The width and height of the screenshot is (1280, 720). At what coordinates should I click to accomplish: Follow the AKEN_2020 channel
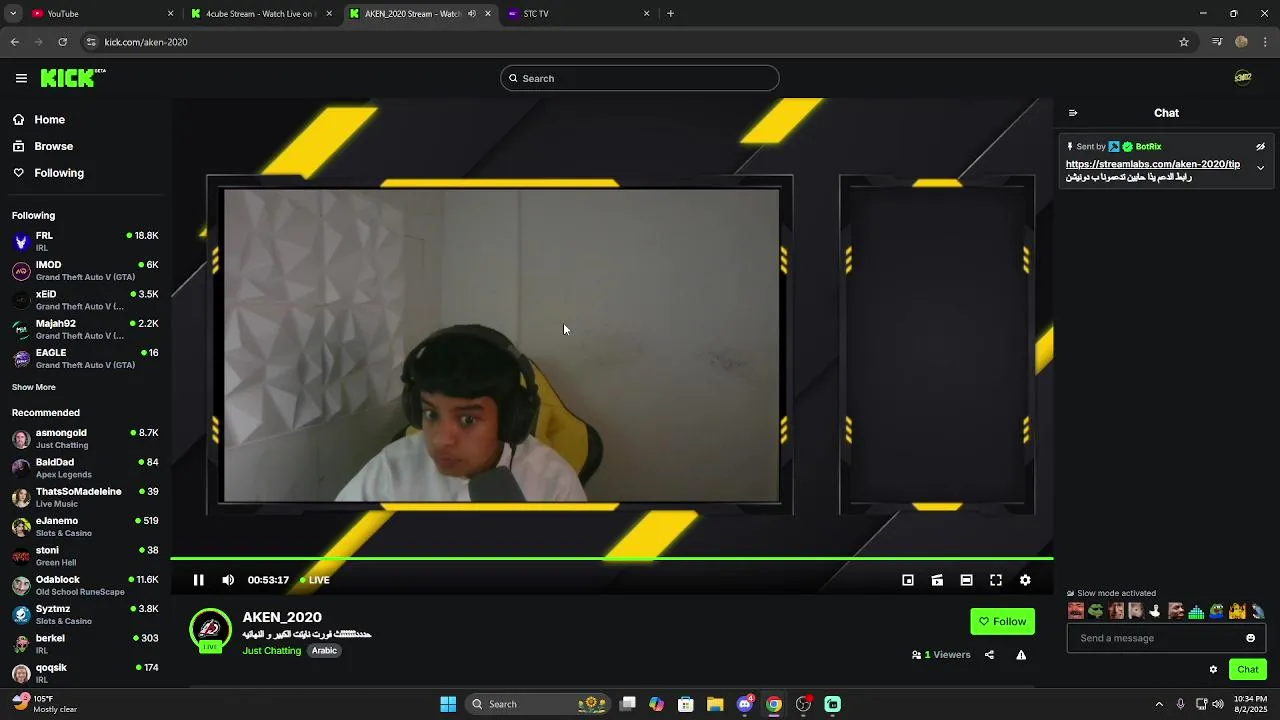[1002, 621]
